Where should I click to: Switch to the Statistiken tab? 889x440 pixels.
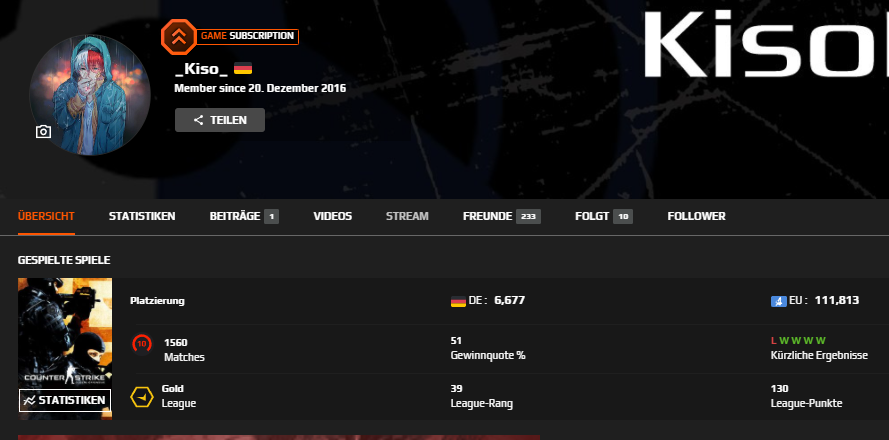(142, 216)
